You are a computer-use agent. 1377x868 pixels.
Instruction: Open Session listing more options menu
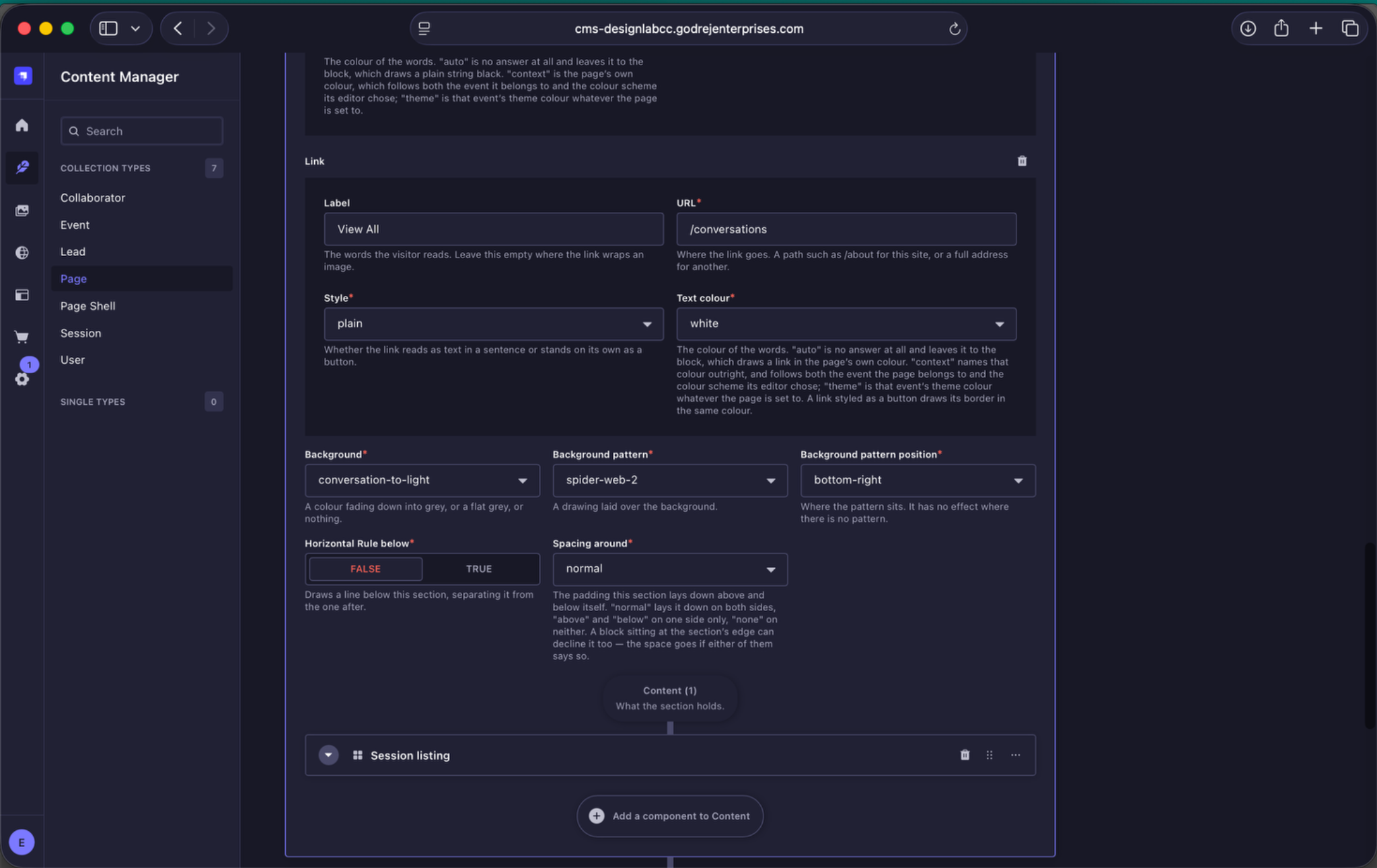coord(1015,755)
